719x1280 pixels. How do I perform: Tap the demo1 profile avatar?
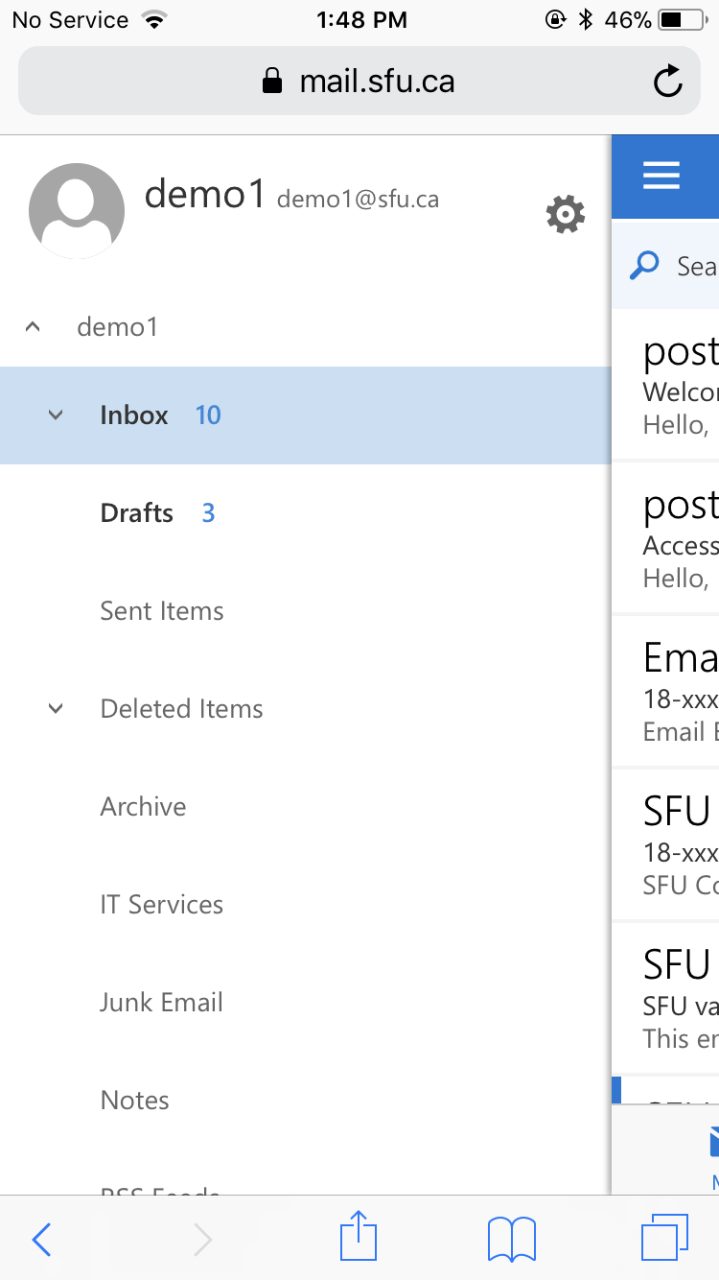click(77, 211)
